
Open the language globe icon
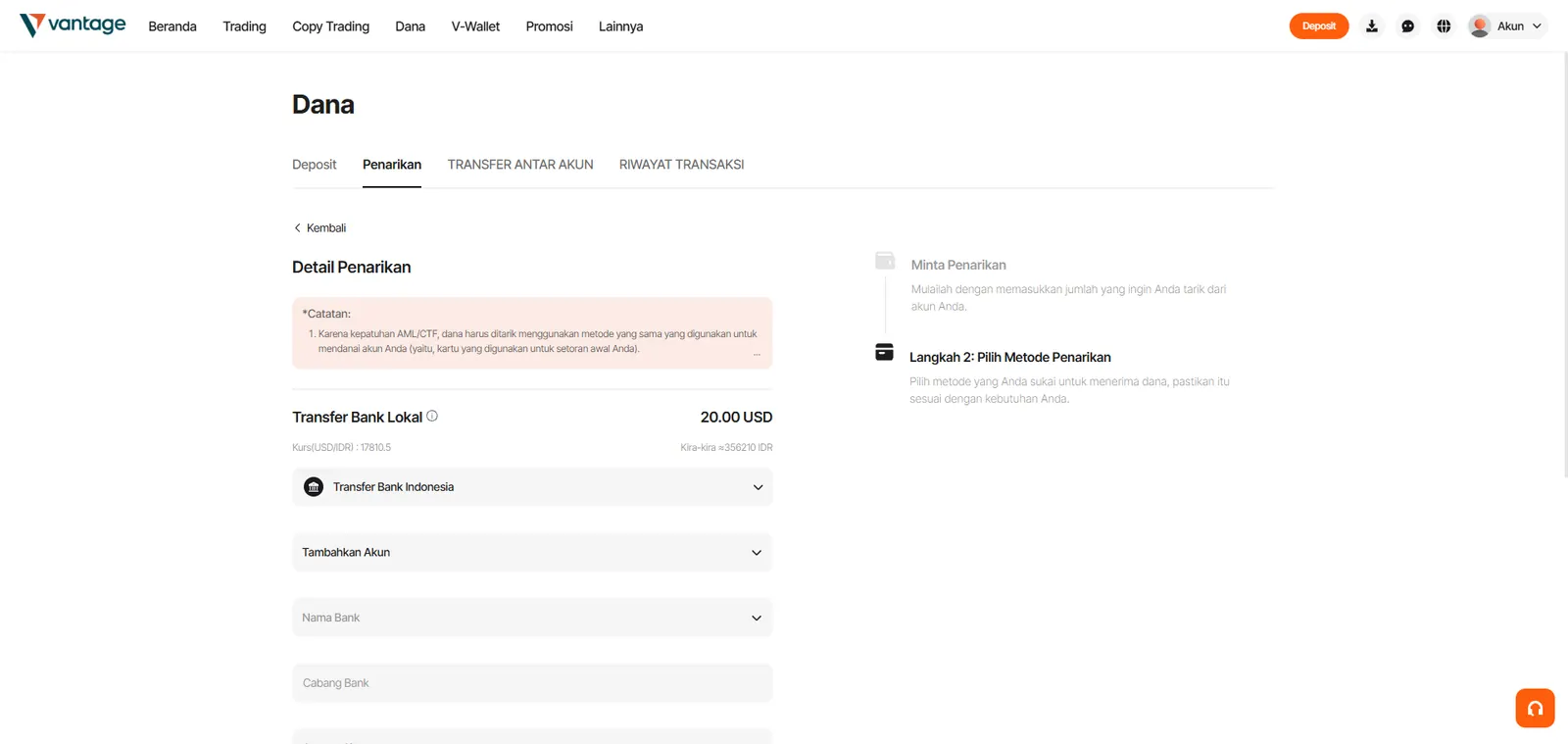(1444, 26)
